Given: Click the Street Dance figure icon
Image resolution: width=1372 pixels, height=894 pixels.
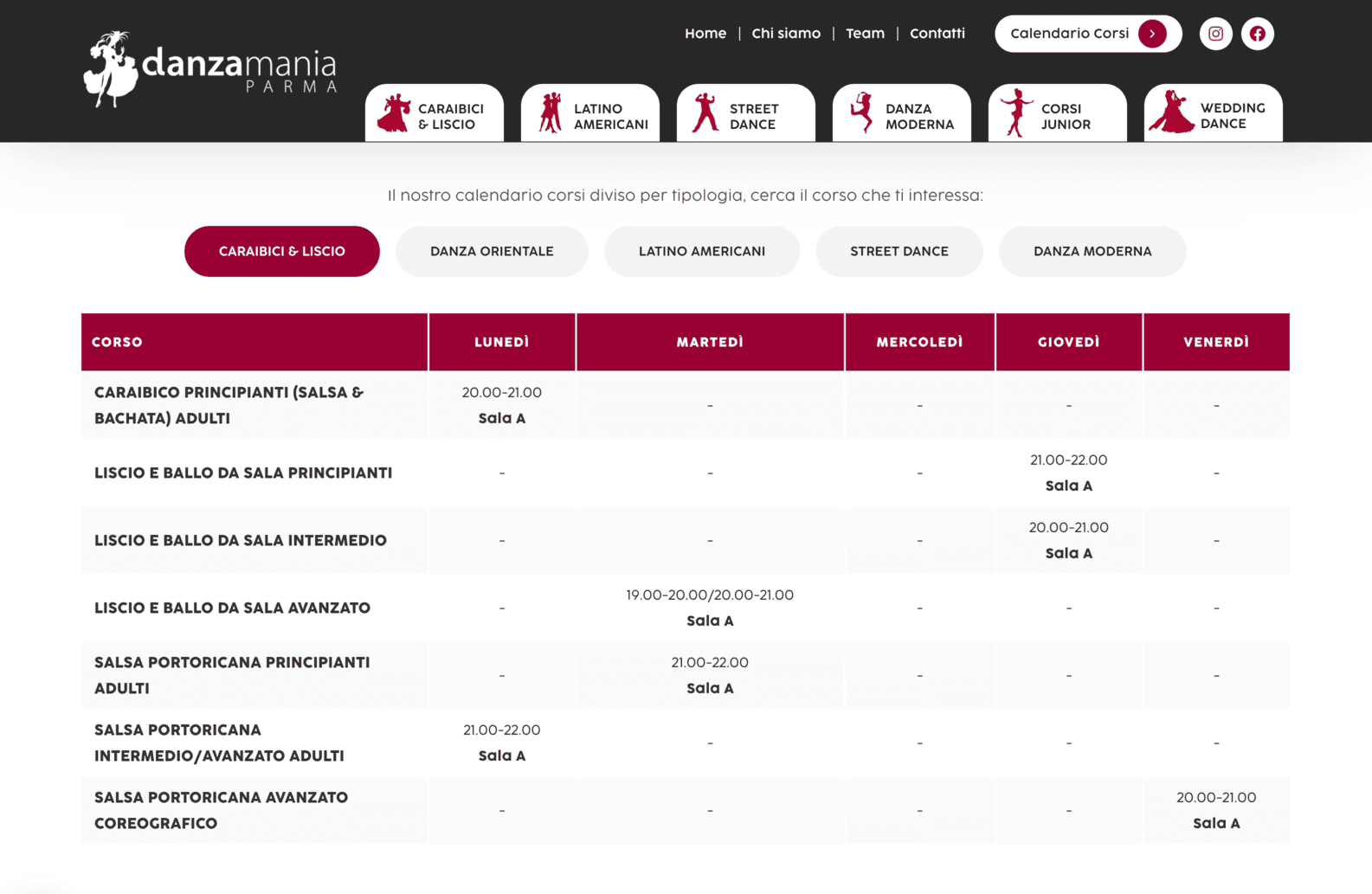Looking at the screenshot, I should (x=705, y=113).
